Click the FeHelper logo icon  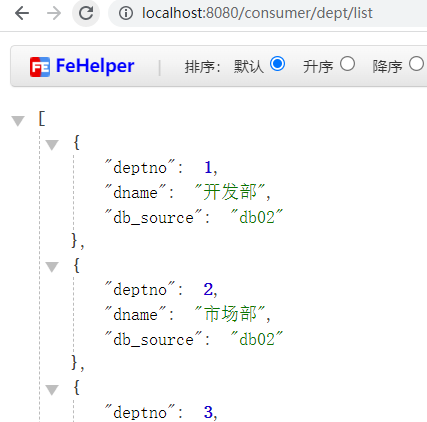[40, 67]
